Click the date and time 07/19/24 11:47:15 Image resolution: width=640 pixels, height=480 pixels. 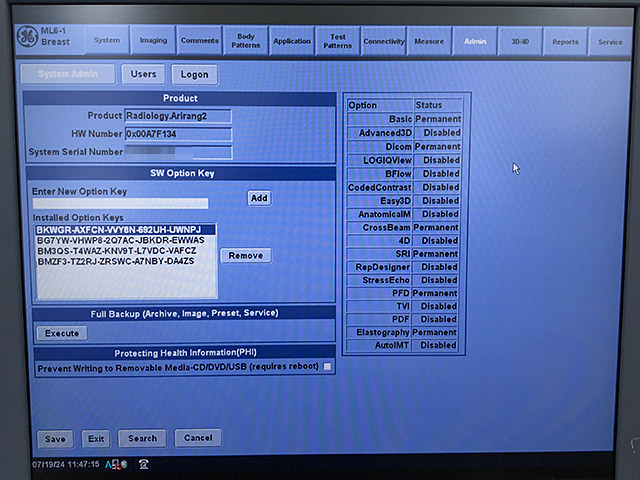point(66,464)
